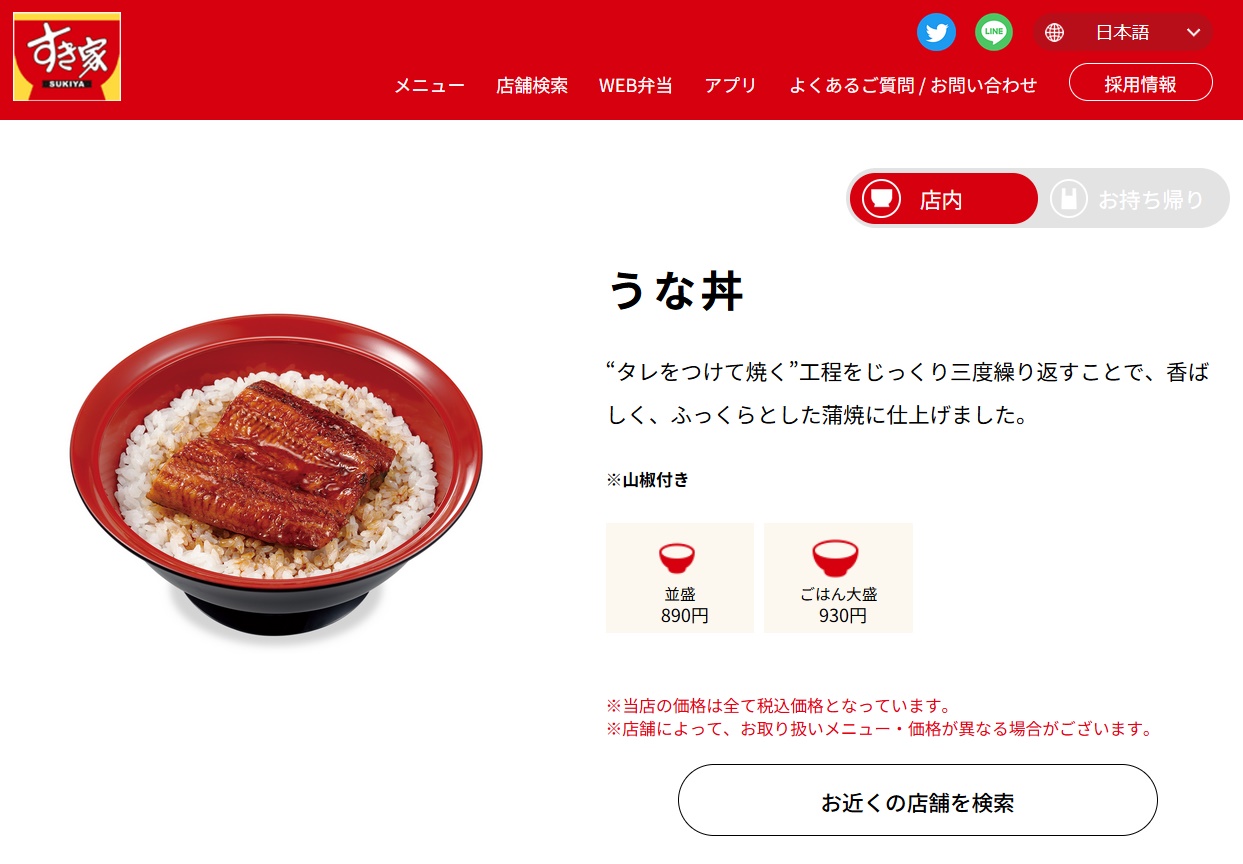Image resolution: width=1243 pixels, height=864 pixels.
Task: Expand the 日本語 language dropdown
Action: click(1123, 32)
